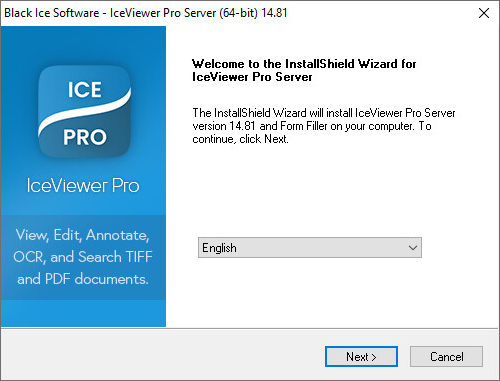The image size is (500, 381).
Task: Click the OCR, and Search TIFF line
Action: tap(83, 257)
